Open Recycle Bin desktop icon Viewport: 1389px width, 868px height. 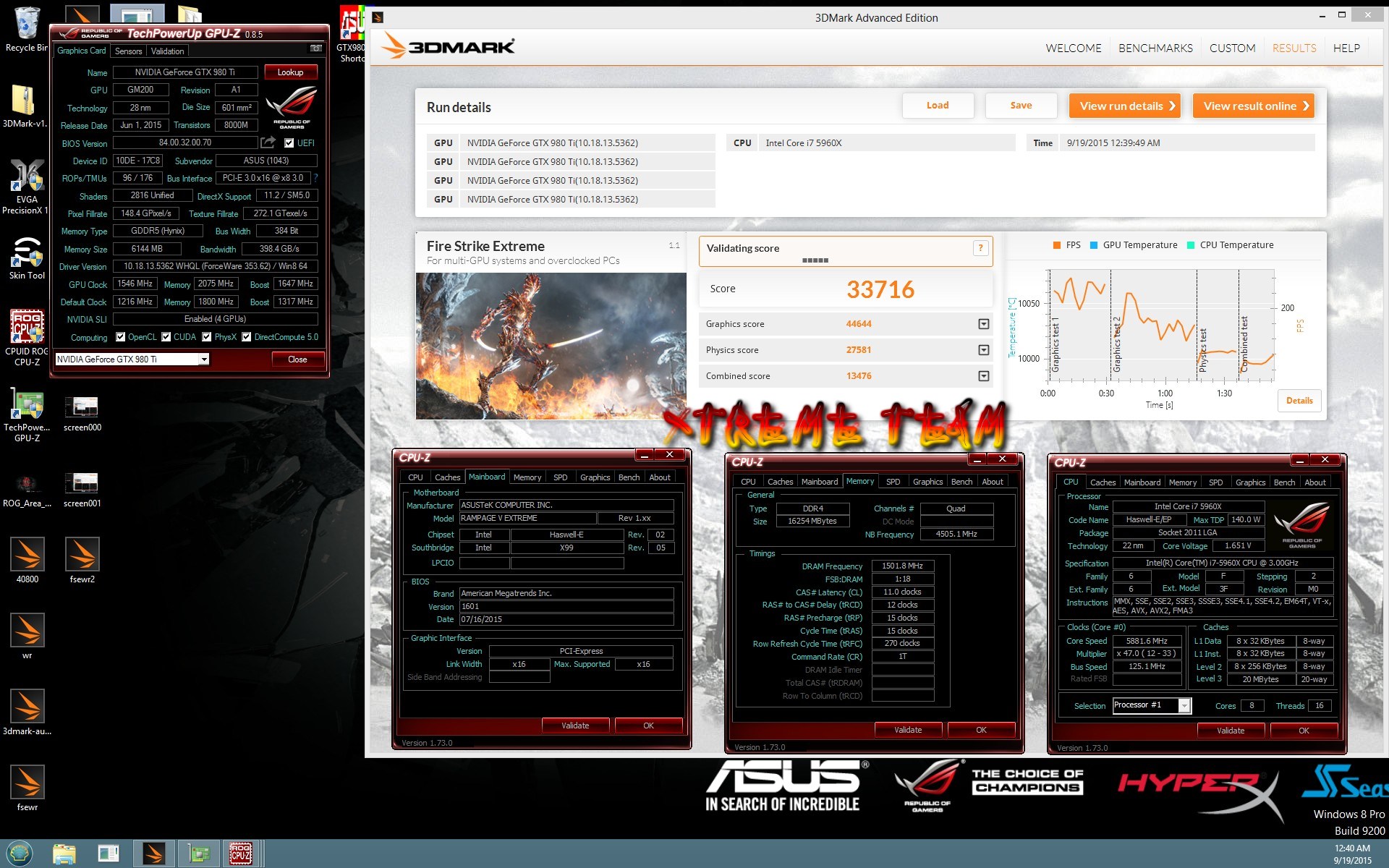(27, 29)
